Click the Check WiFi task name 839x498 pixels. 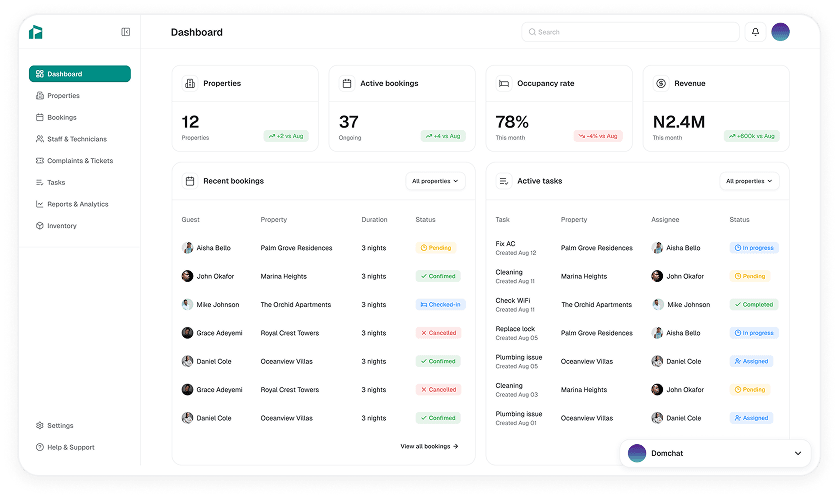click(x=513, y=300)
